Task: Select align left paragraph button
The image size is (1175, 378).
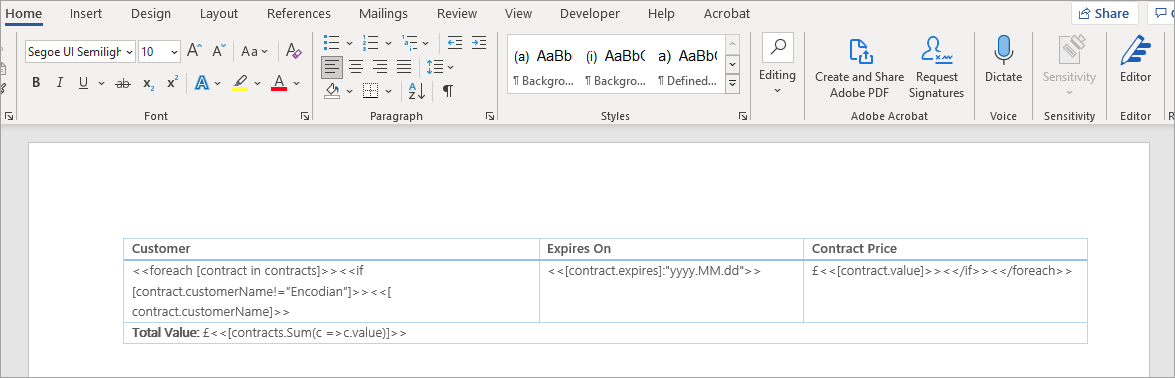Action: pyautogui.click(x=332, y=67)
